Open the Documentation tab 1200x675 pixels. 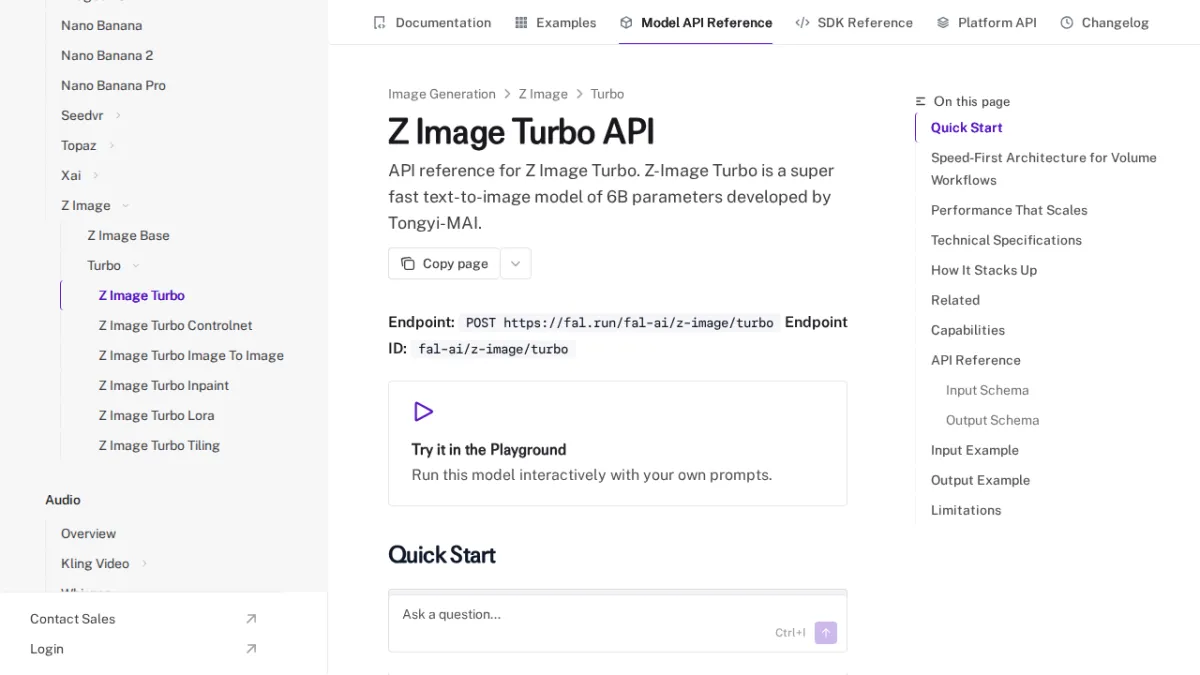click(432, 22)
